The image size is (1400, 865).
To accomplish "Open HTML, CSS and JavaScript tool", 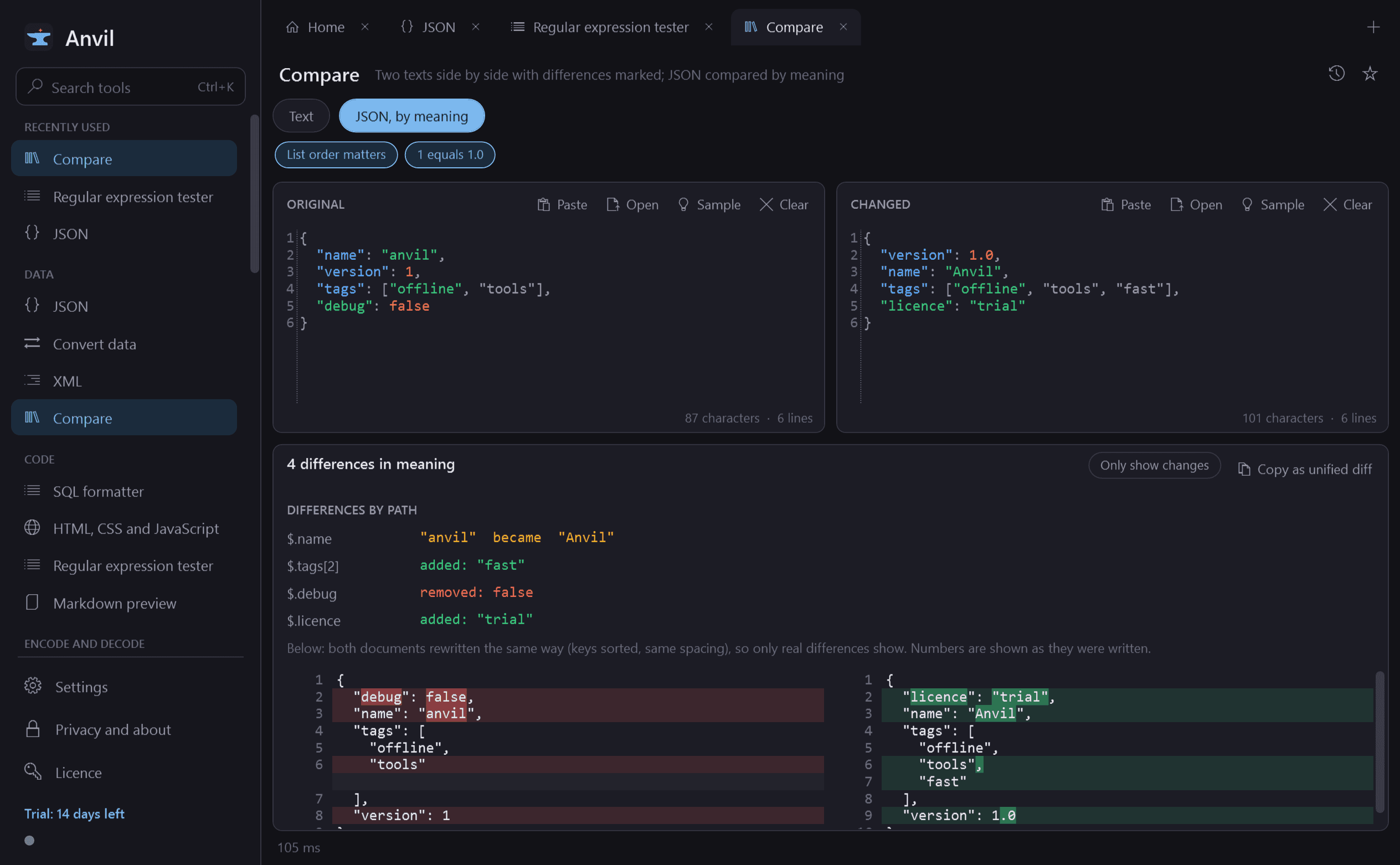I will (x=123, y=528).
